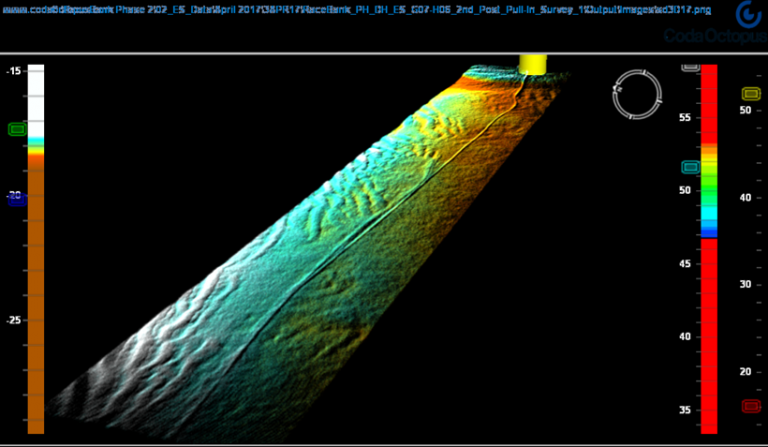Click the 30 tick on far-right scale
The image size is (768, 447).
click(x=745, y=284)
